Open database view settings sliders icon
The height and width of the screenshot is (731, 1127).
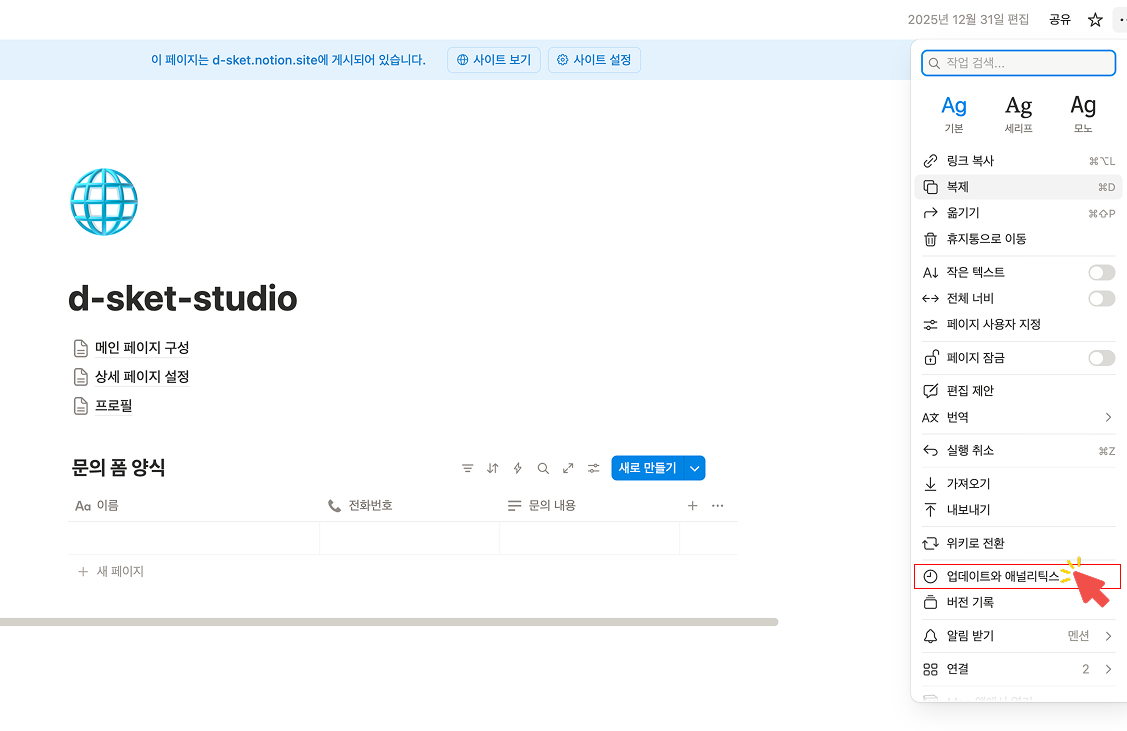click(x=594, y=468)
